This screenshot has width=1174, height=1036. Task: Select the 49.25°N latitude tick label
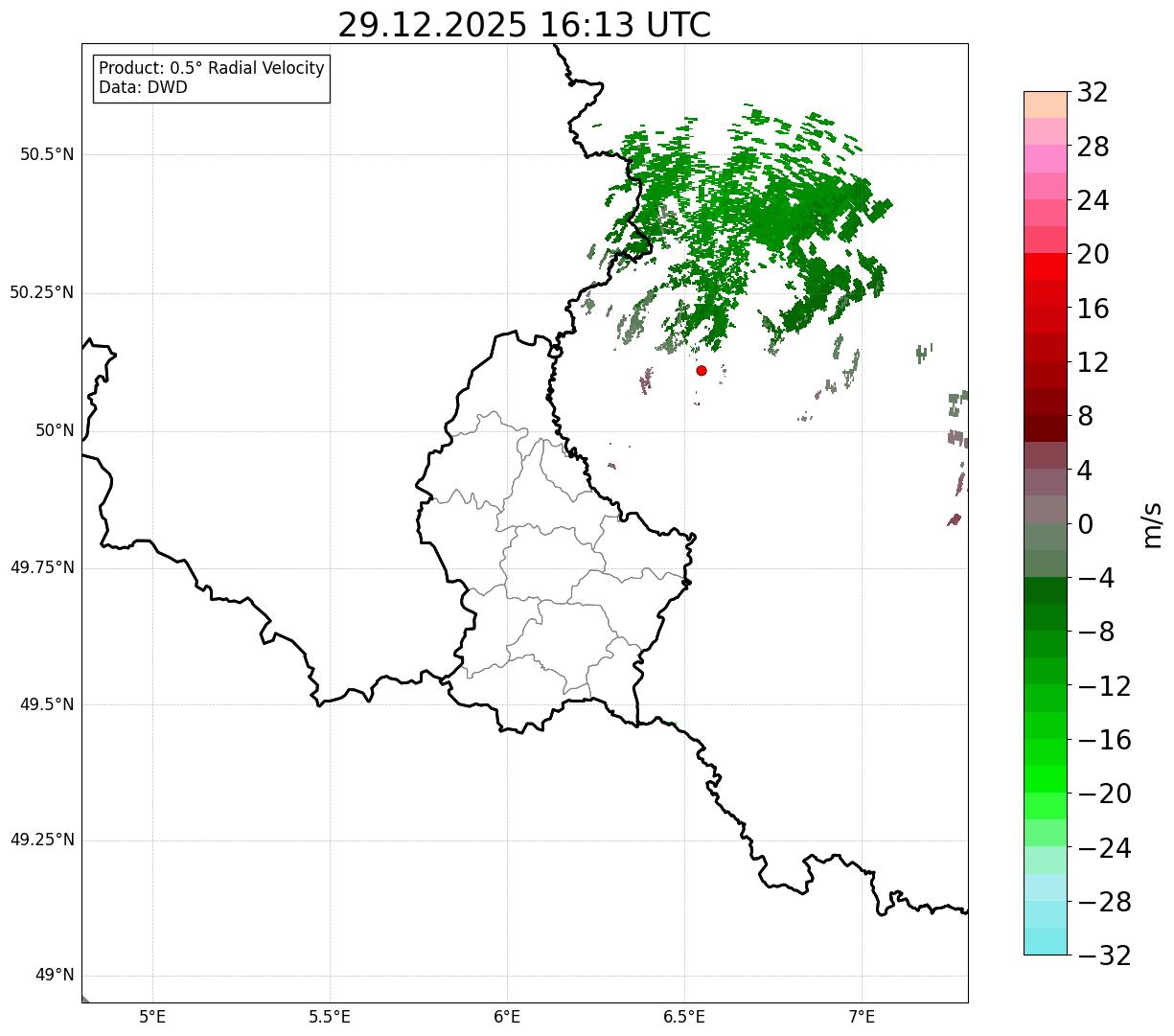[x=42, y=840]
